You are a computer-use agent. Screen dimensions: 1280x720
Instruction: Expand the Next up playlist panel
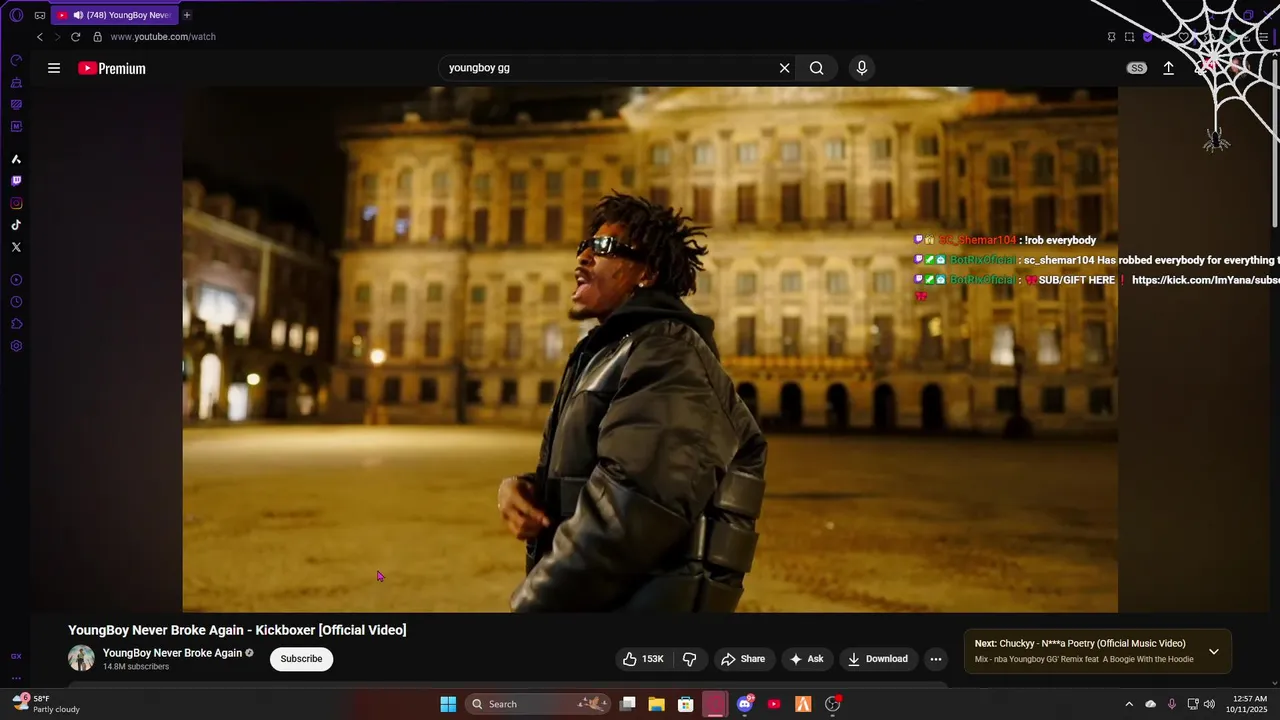pos(1213,652)
